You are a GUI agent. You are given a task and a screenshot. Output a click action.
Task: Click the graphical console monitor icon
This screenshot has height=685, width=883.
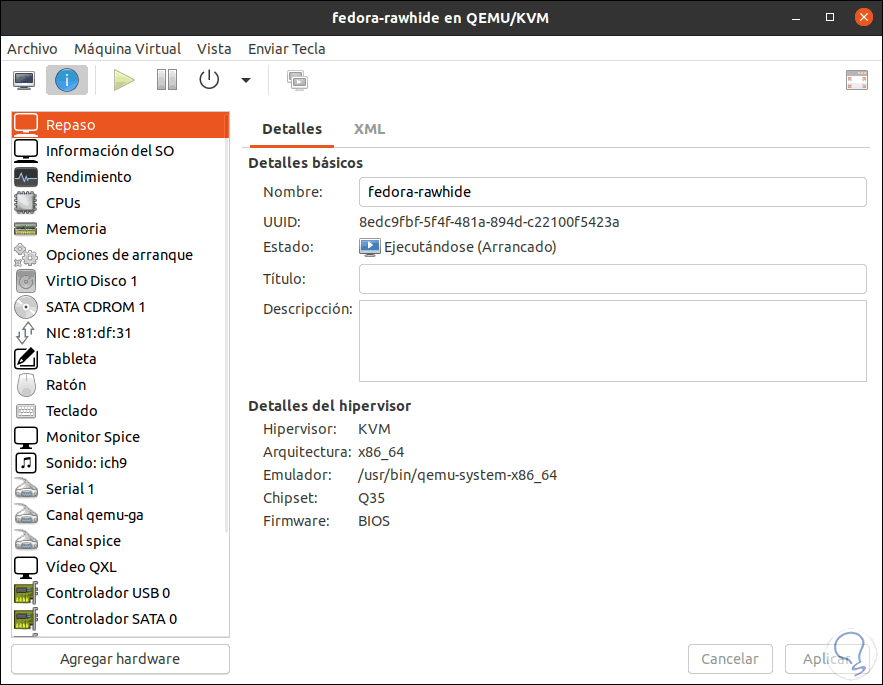pyautogui.click(x=24, y=80)
